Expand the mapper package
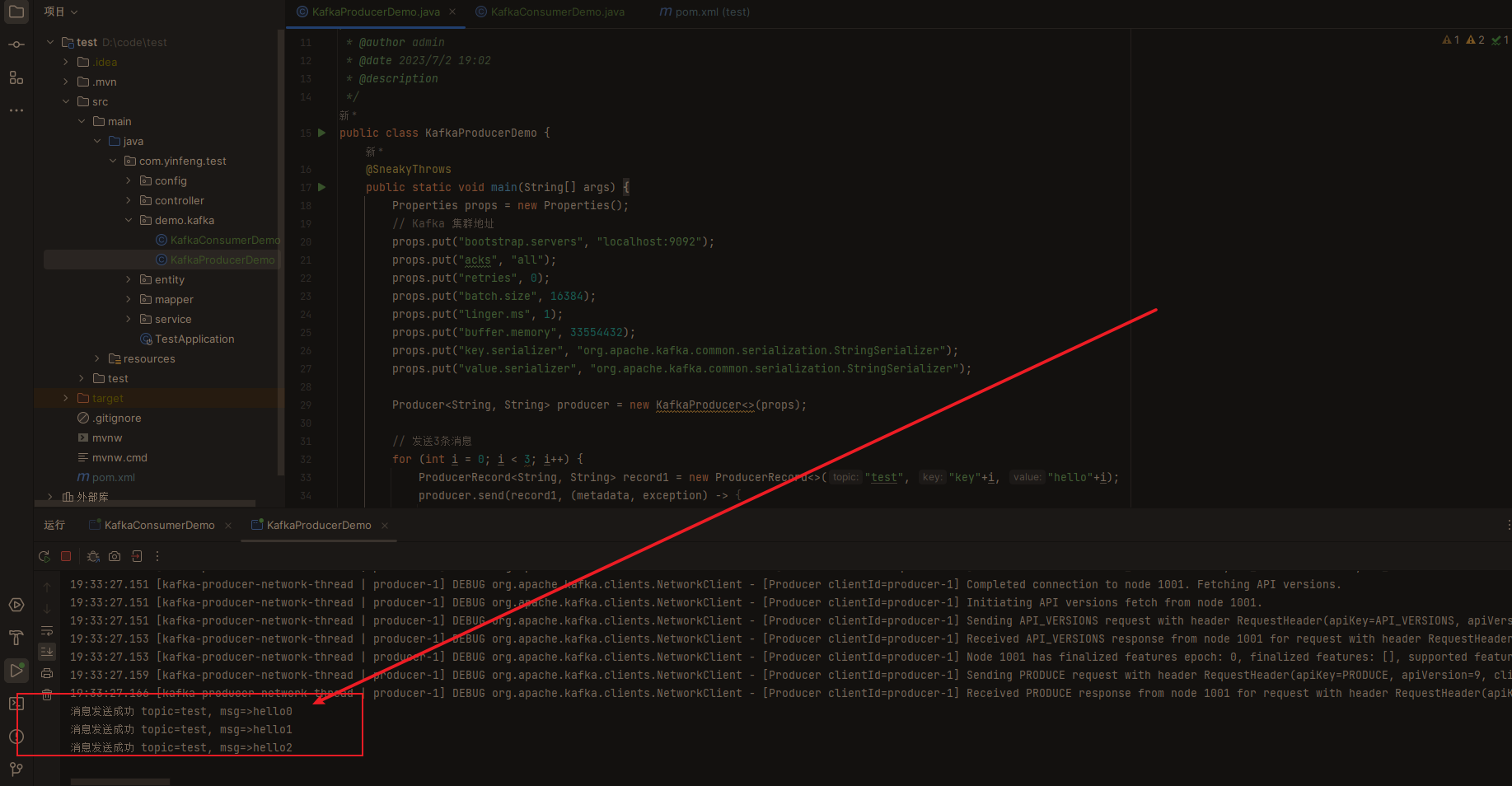This screenshot has height=786, width=1512. [129, 299]
